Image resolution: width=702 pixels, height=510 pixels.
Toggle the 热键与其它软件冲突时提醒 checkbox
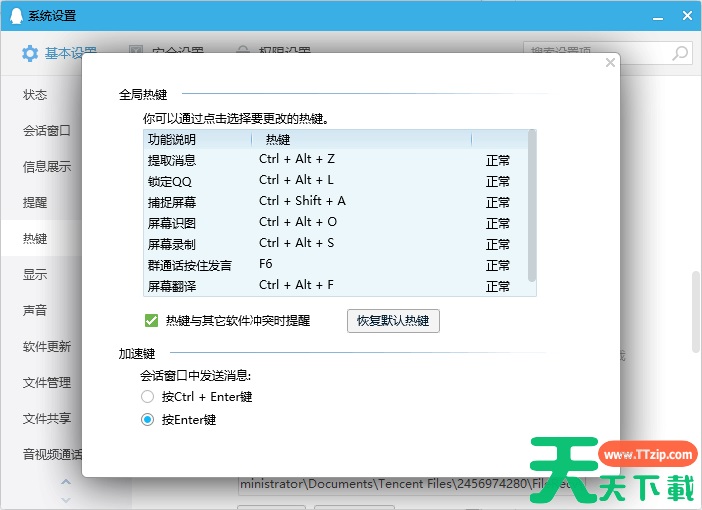pos(152,321)
